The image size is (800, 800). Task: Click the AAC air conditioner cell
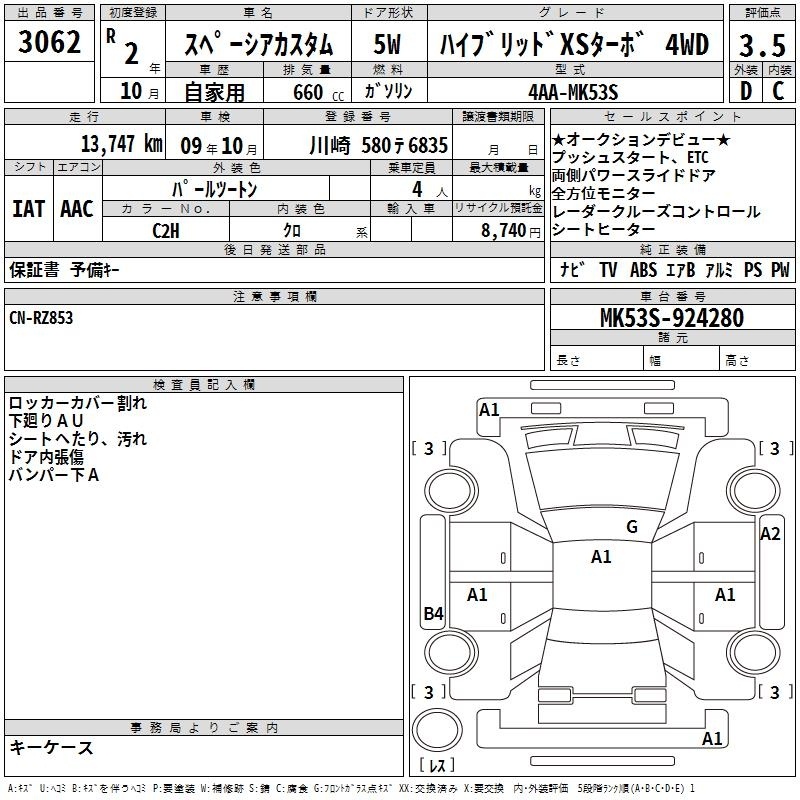(x=77, y=208)
